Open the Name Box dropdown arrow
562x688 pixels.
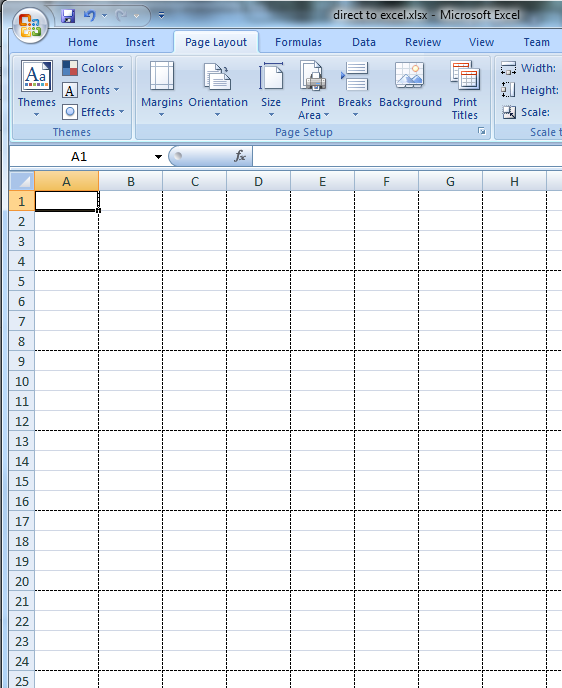point(158,157)
